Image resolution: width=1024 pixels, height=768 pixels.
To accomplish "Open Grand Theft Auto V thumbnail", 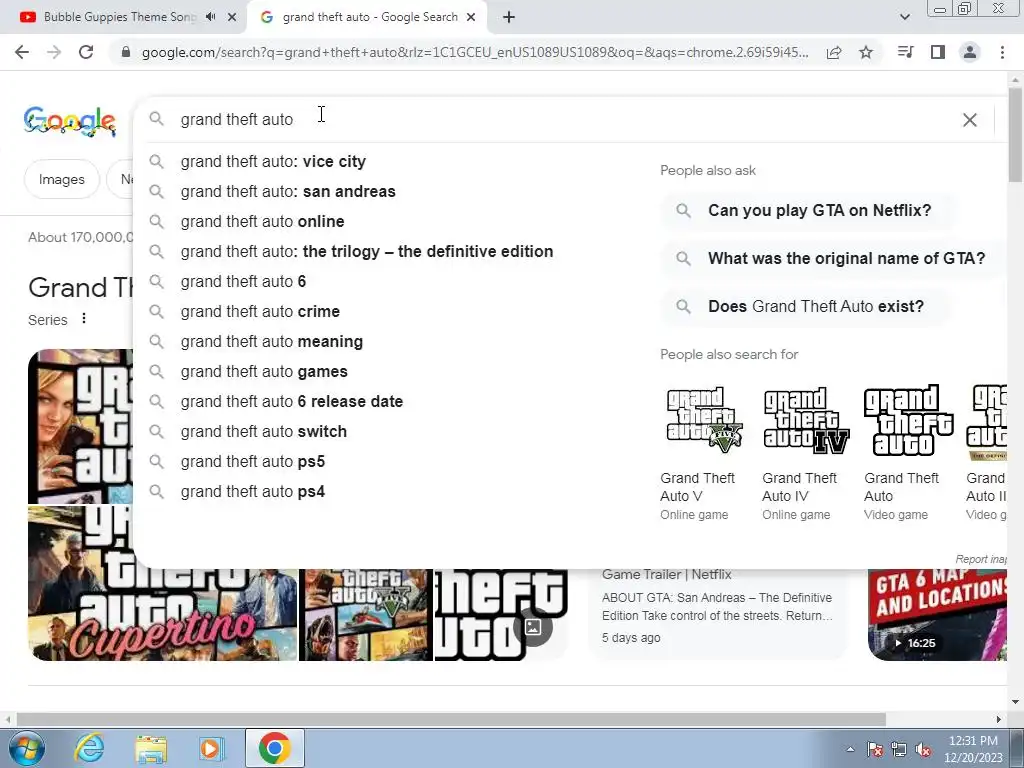I will pos(703,421).
